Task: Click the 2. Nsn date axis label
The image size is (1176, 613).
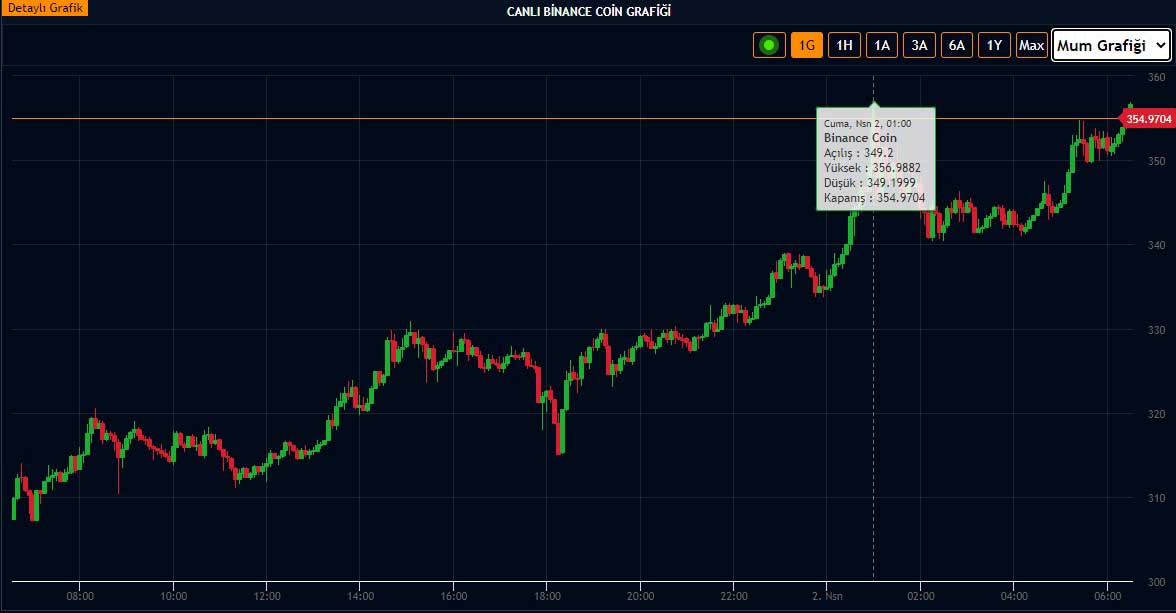Action: pyautogui.click(x=827, y=596)
